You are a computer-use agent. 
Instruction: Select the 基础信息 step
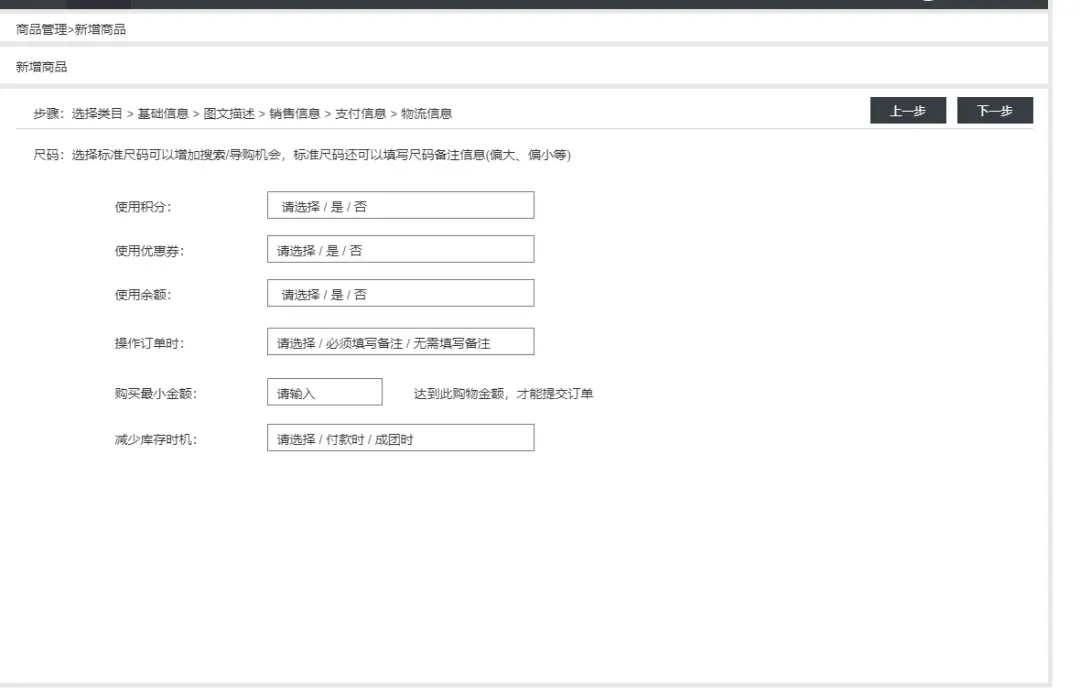163,114
